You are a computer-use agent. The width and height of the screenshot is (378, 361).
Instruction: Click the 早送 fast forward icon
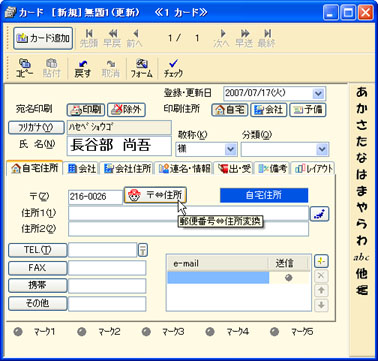point(245,38)
